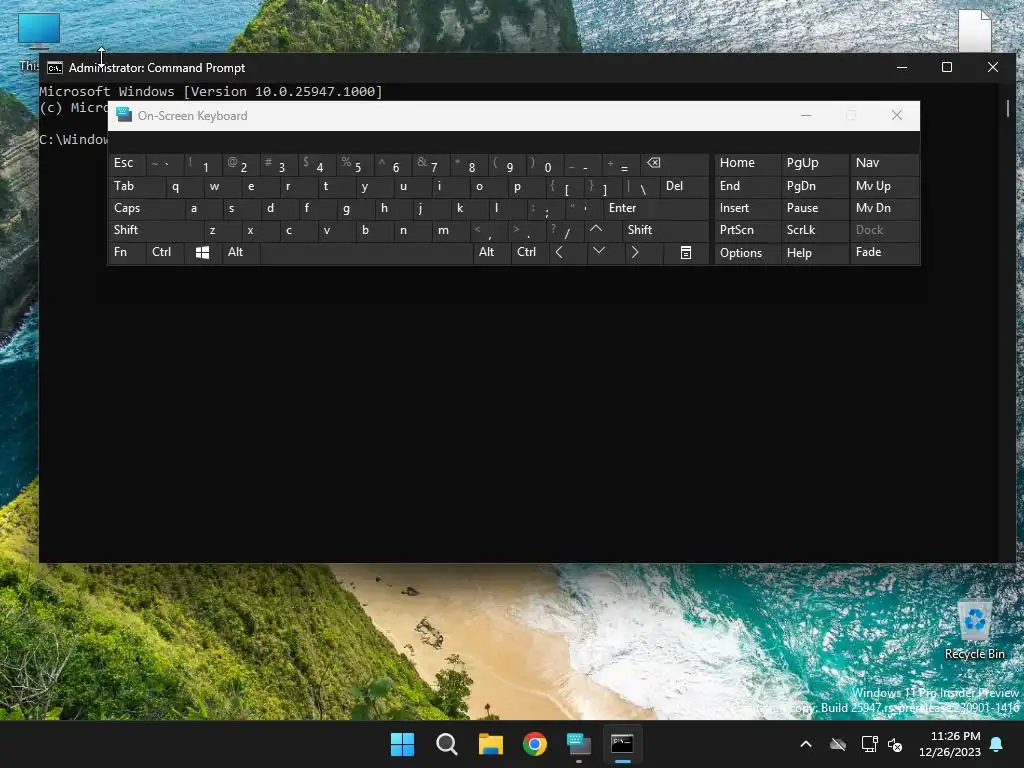Maximize the Command Prompt window
The height and width of the screenshot is (768, 1024).
pos(947,67)
